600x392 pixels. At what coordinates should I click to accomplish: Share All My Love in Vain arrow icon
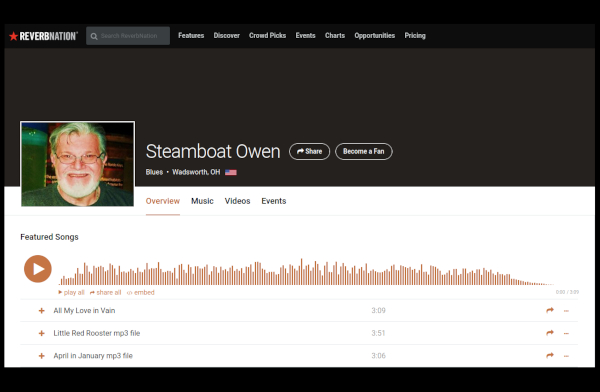pos(550,310)
